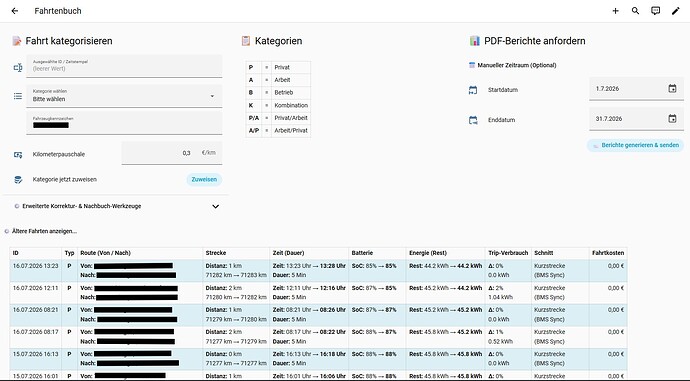
Task: Open calendar picker for Startdatum
Action: coord(672,88)
